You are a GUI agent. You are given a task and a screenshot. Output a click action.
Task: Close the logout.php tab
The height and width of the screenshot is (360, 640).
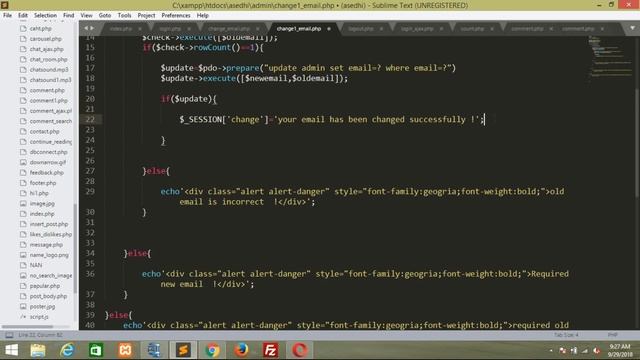pos(381,29)
